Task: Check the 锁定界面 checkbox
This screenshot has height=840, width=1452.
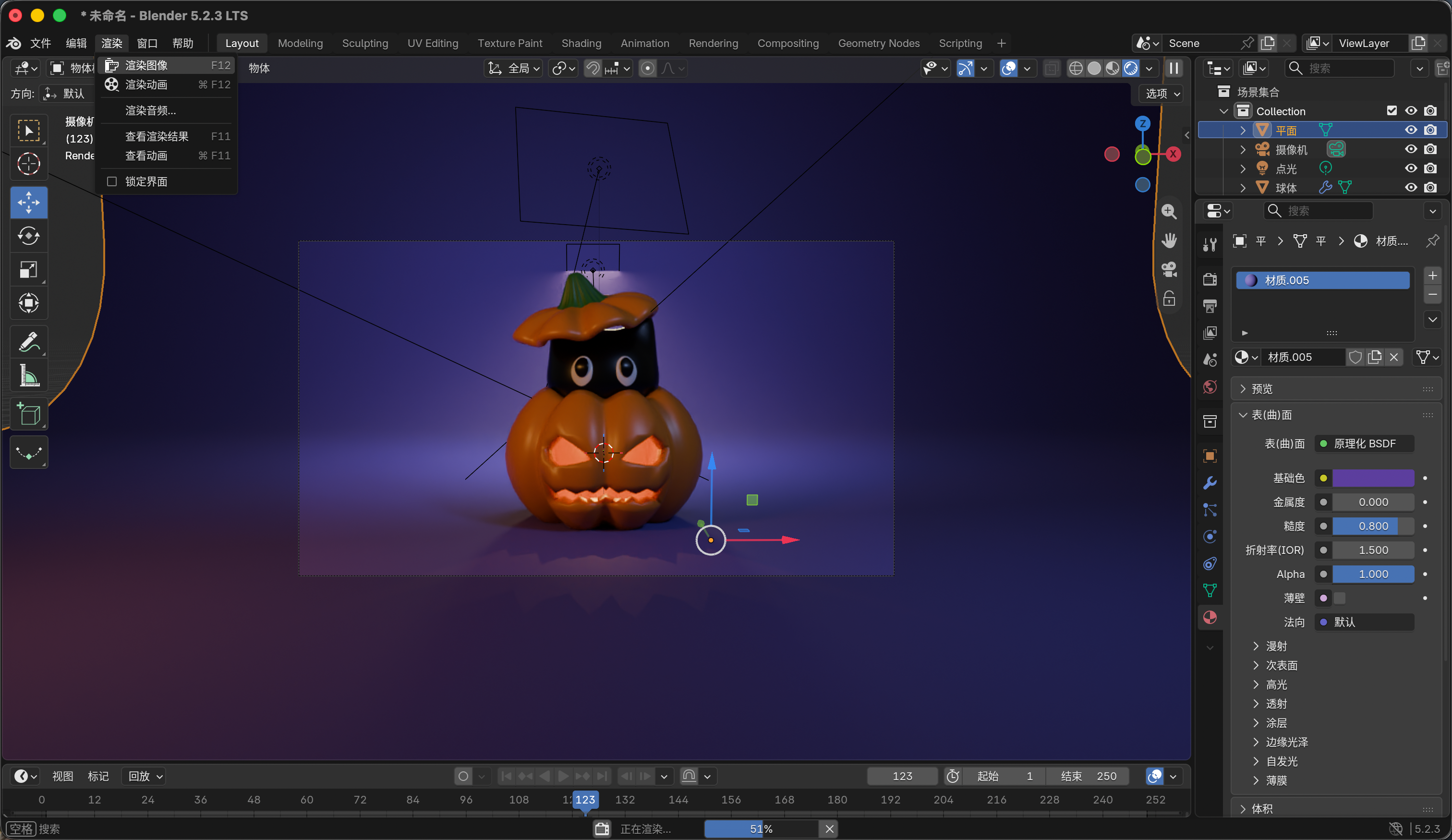Action: pyautogui.click(x=112, y=181)
